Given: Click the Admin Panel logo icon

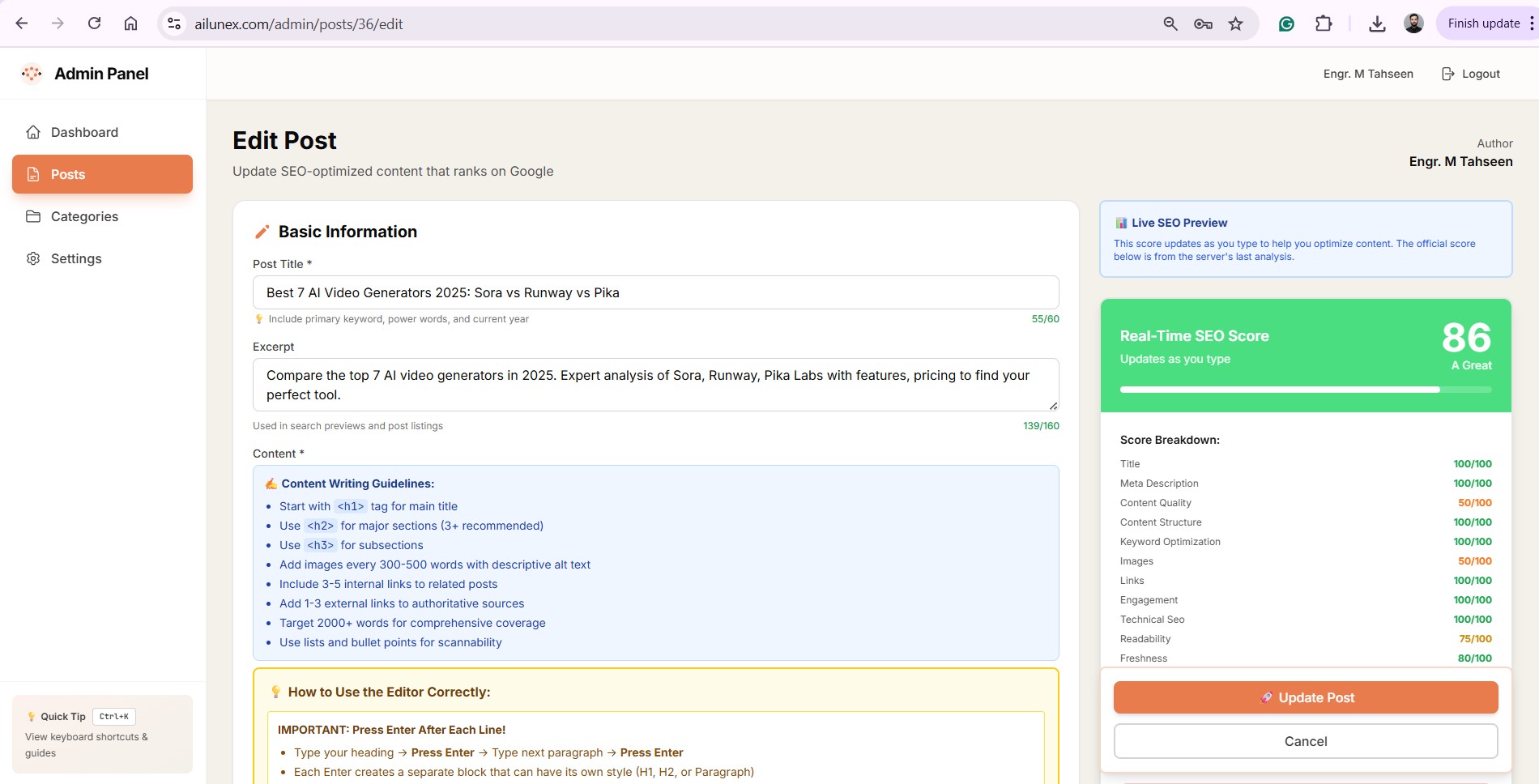Looking at the screenshot, I should point(32,74).
